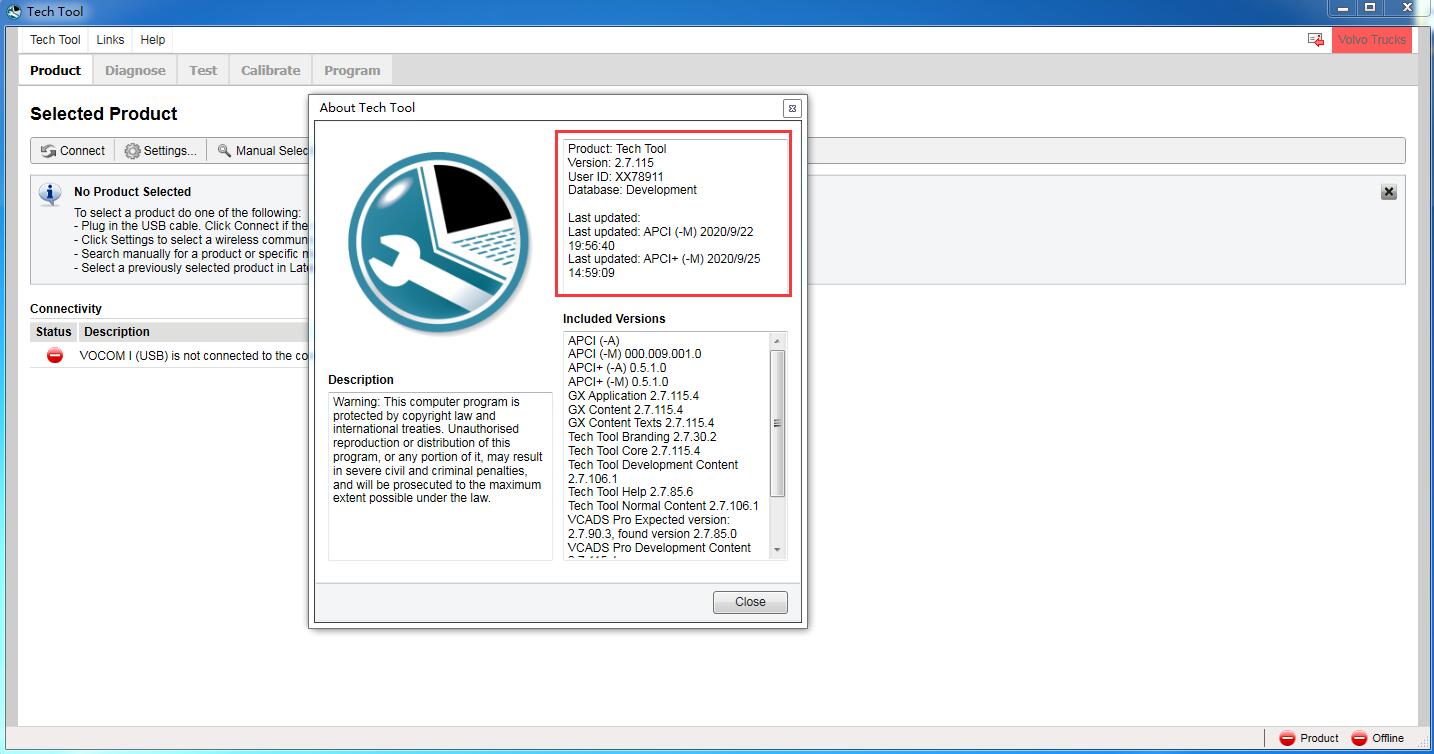This screenshot has height=754, width=1434.
Task: Click 'Tech Tool Core 2.7.115.4' entry
Action: [x=634, y=451]
